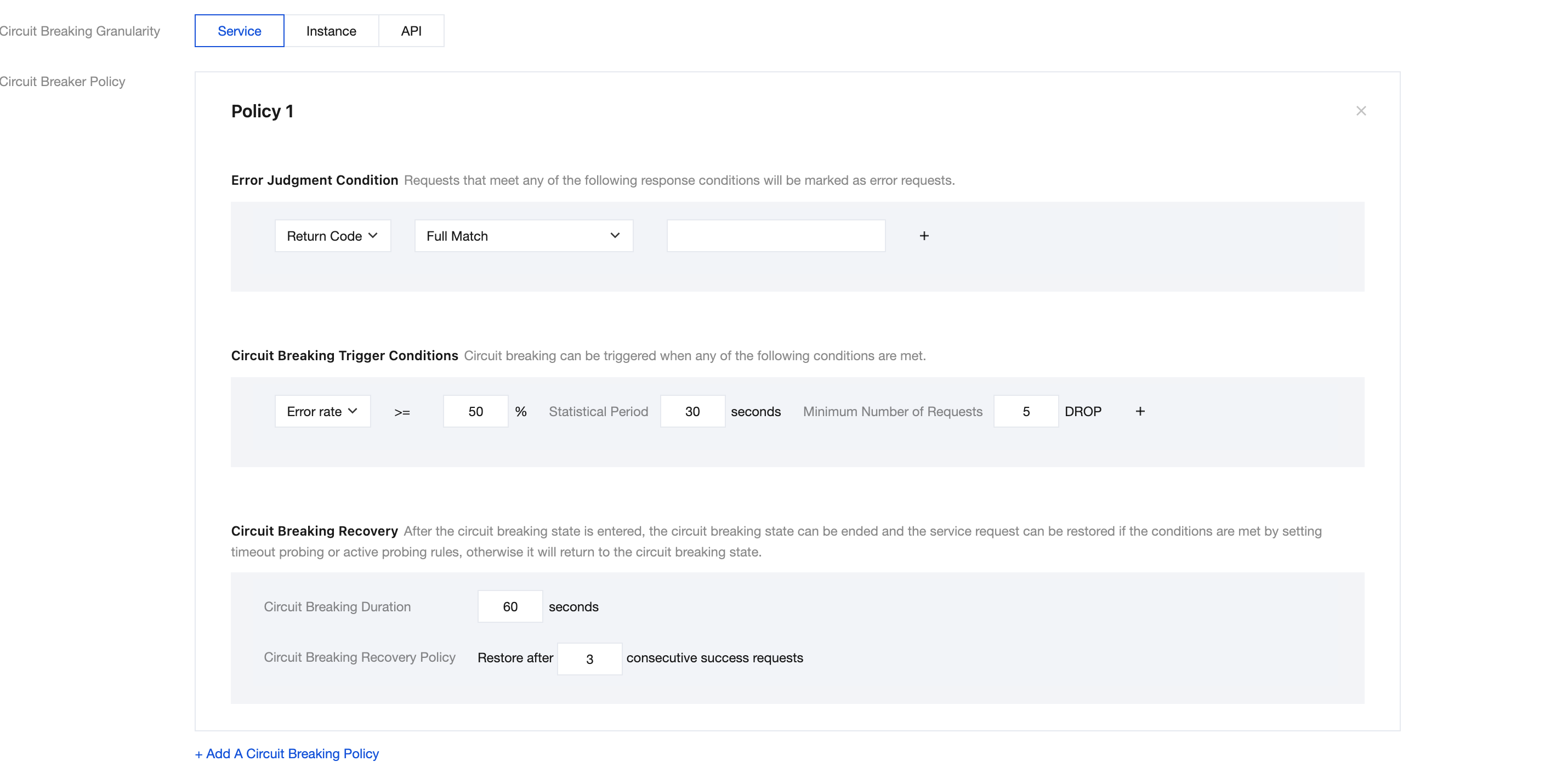Click Add A Circuit Breaking Policy link
Image resolution: width=1545 pixels, height=784 pixels.
(x=287, y=753)
